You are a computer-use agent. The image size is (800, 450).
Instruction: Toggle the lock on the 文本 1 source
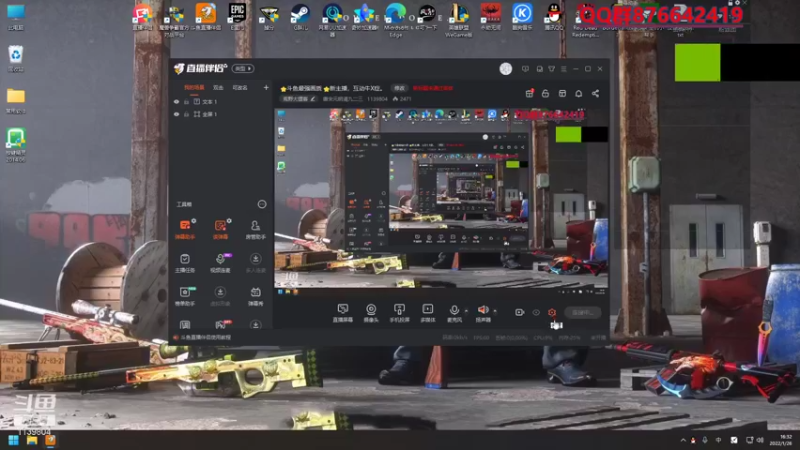(x=187, y=102)
